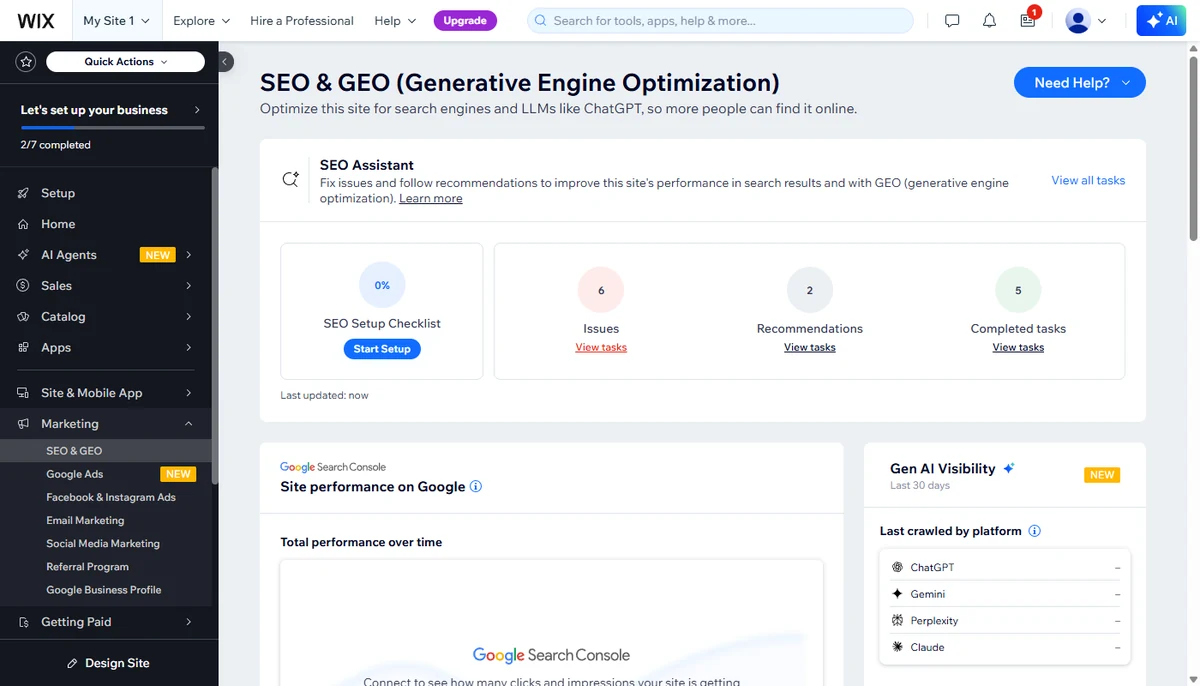Click the AI Agents sparkle icon

click(23, 255)
